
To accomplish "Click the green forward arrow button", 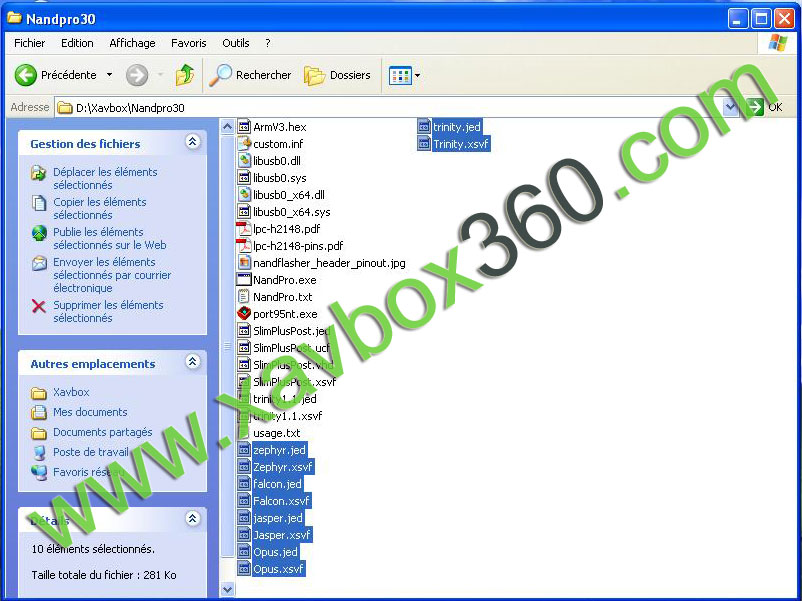I will pyautogui.click(x=137, y=75).
